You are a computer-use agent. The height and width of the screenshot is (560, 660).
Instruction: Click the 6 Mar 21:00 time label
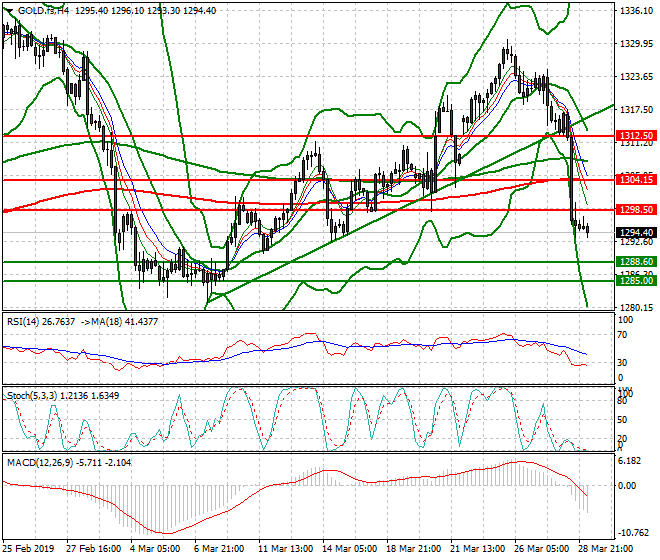[219, 549]
